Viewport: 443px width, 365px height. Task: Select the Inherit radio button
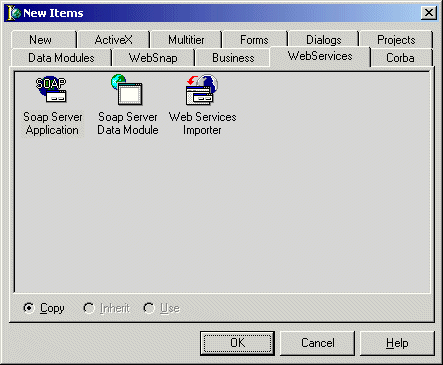coord(89,308)
